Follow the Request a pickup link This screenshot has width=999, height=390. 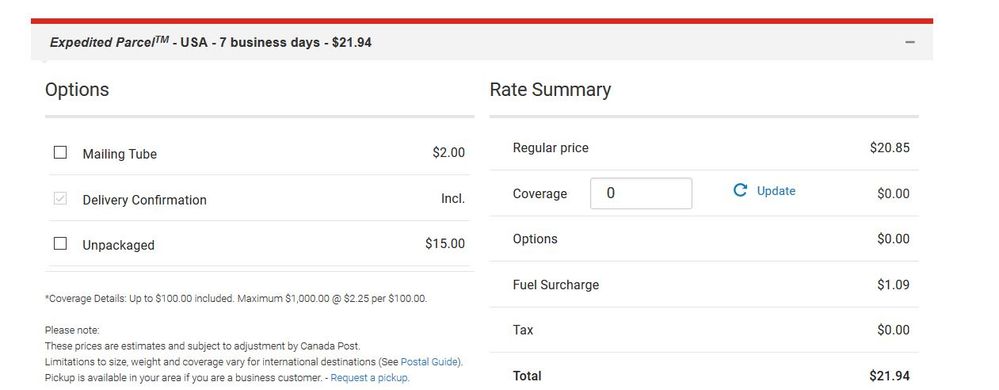tap(370, 378)
